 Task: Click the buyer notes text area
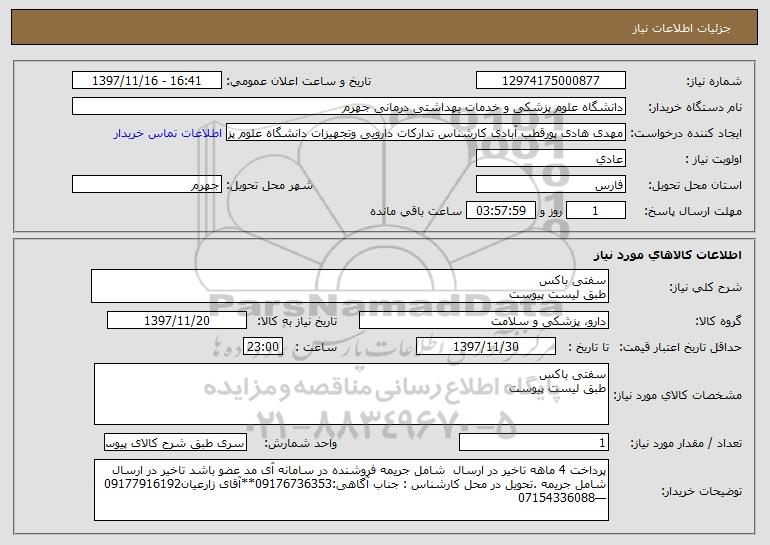351,490
